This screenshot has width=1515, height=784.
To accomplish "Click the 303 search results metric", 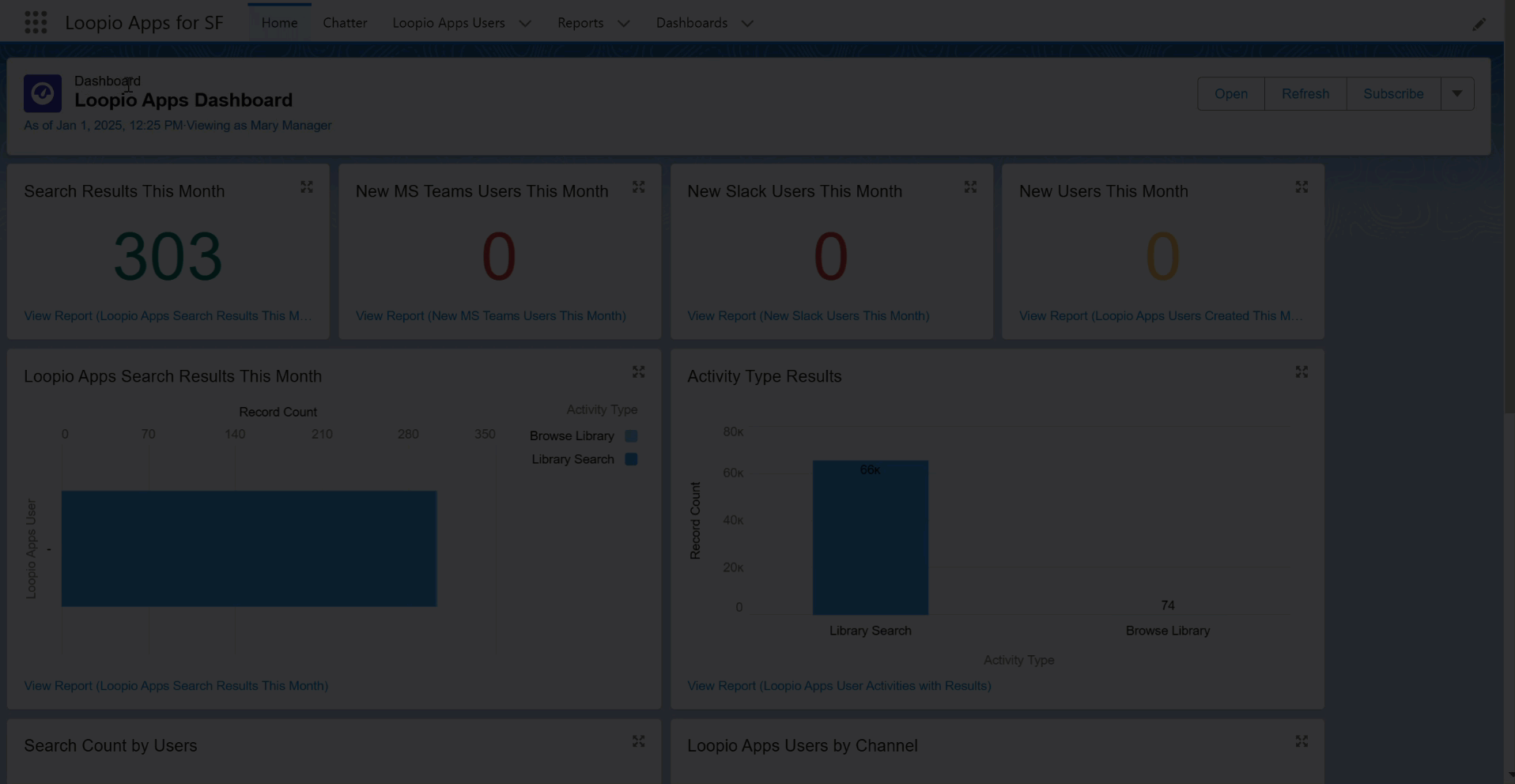I will click(x=168, y=256).
